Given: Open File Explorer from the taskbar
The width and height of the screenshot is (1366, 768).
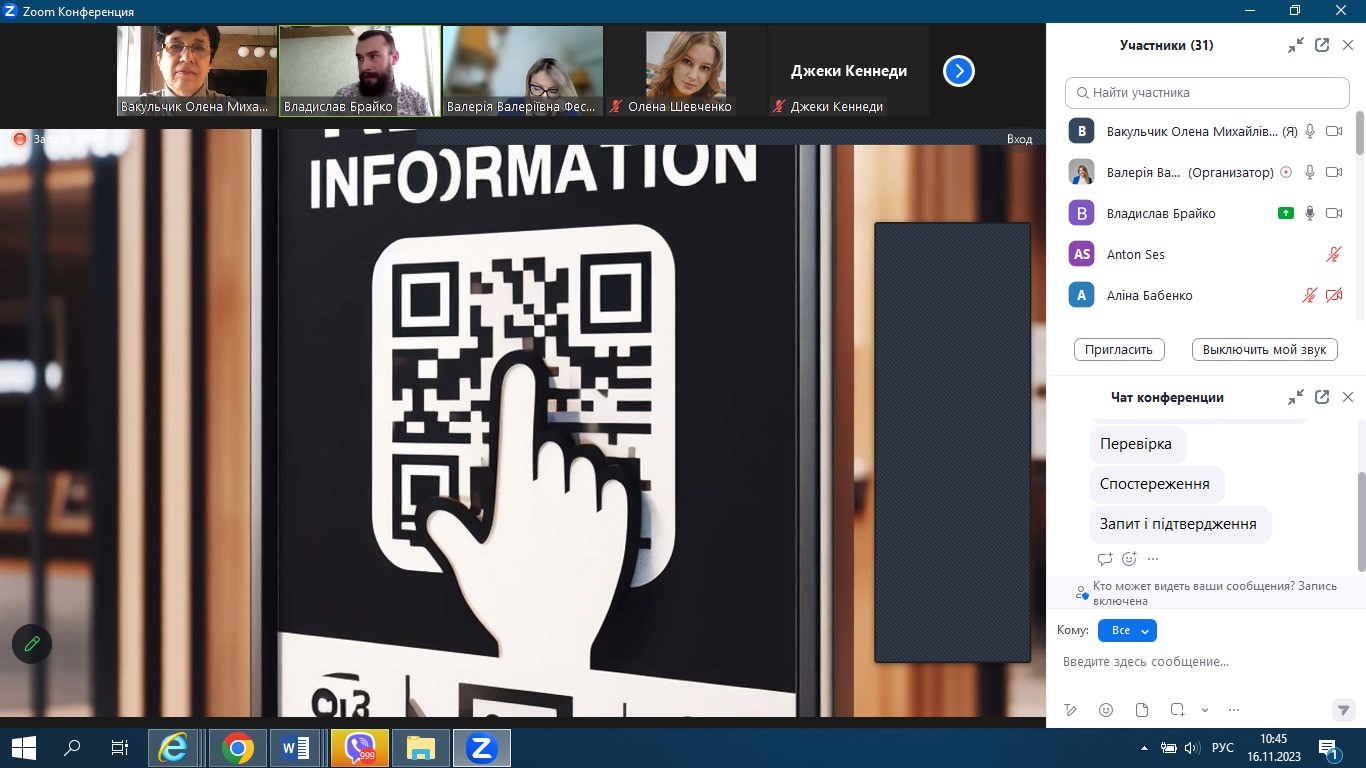Looking at the screenshot, I should click(421, 747).
